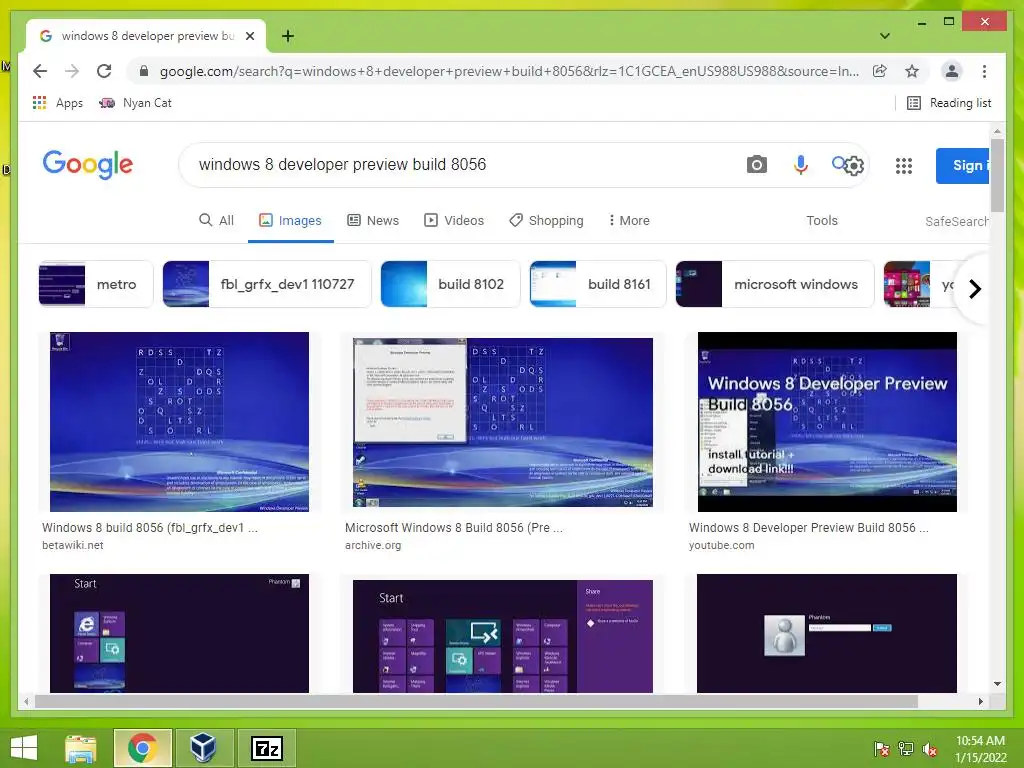Viewport: 1024px width, 768px height.
Task: Click the blue Sign in button
Action: pos(963,166)
